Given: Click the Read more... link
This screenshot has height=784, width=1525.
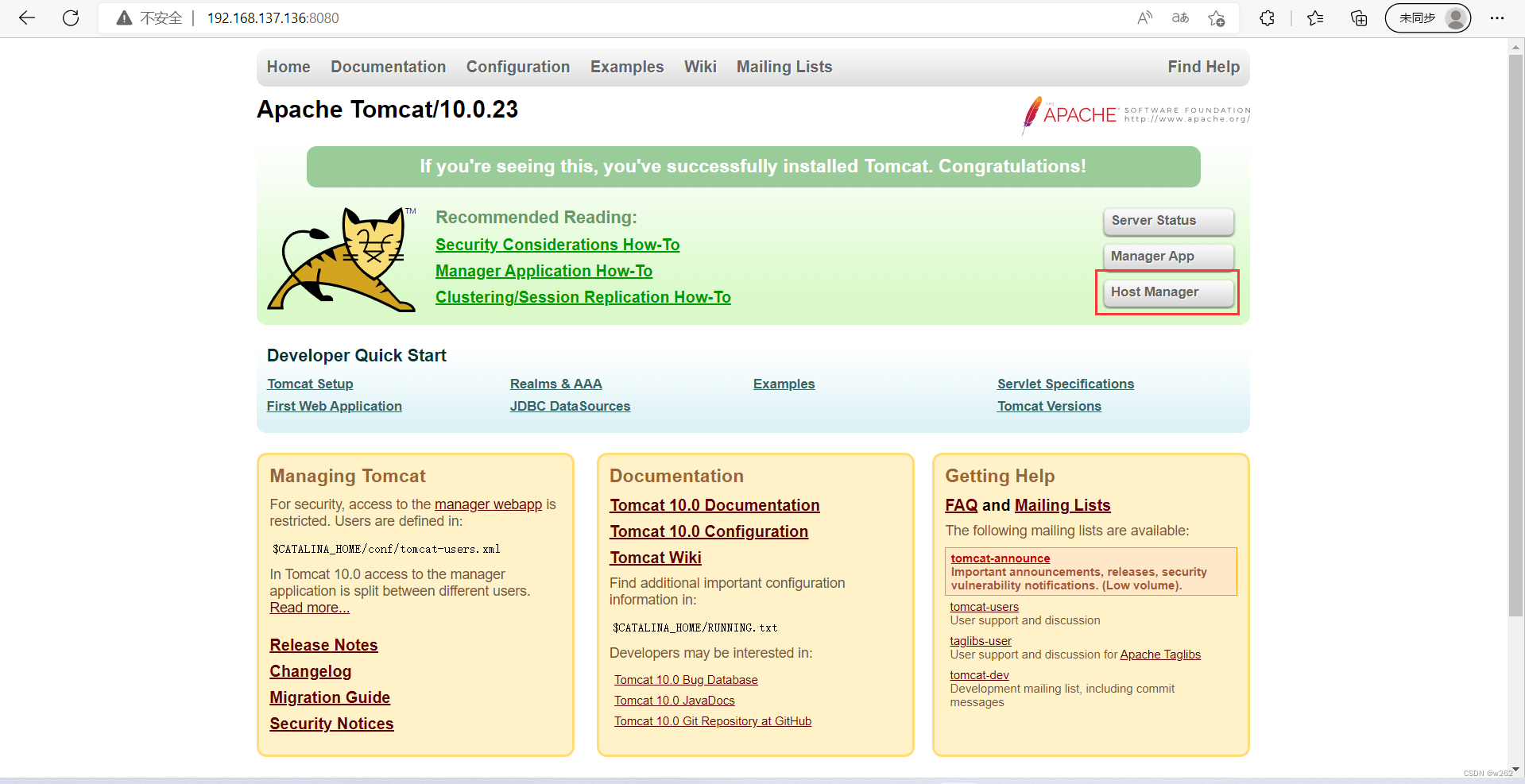Looking at the screenshot, I should (x=309, y=608).
